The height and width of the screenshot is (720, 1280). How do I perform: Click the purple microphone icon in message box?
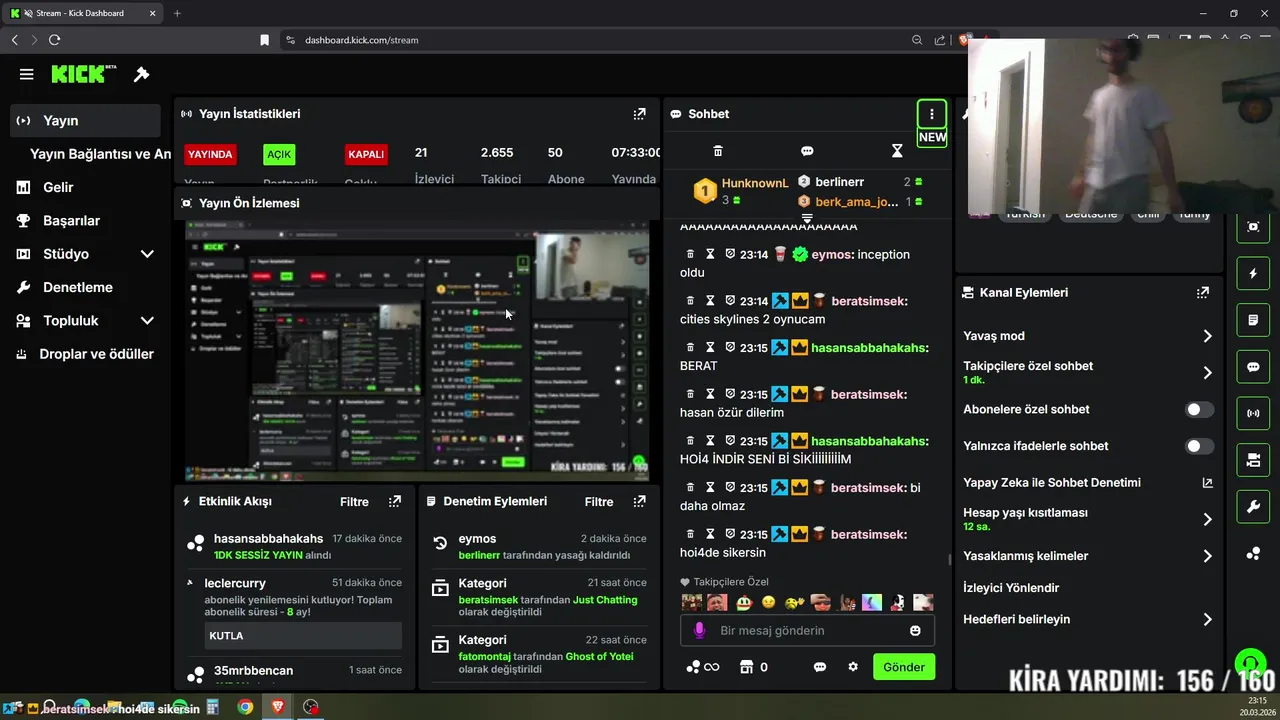(x=699, y=630)
